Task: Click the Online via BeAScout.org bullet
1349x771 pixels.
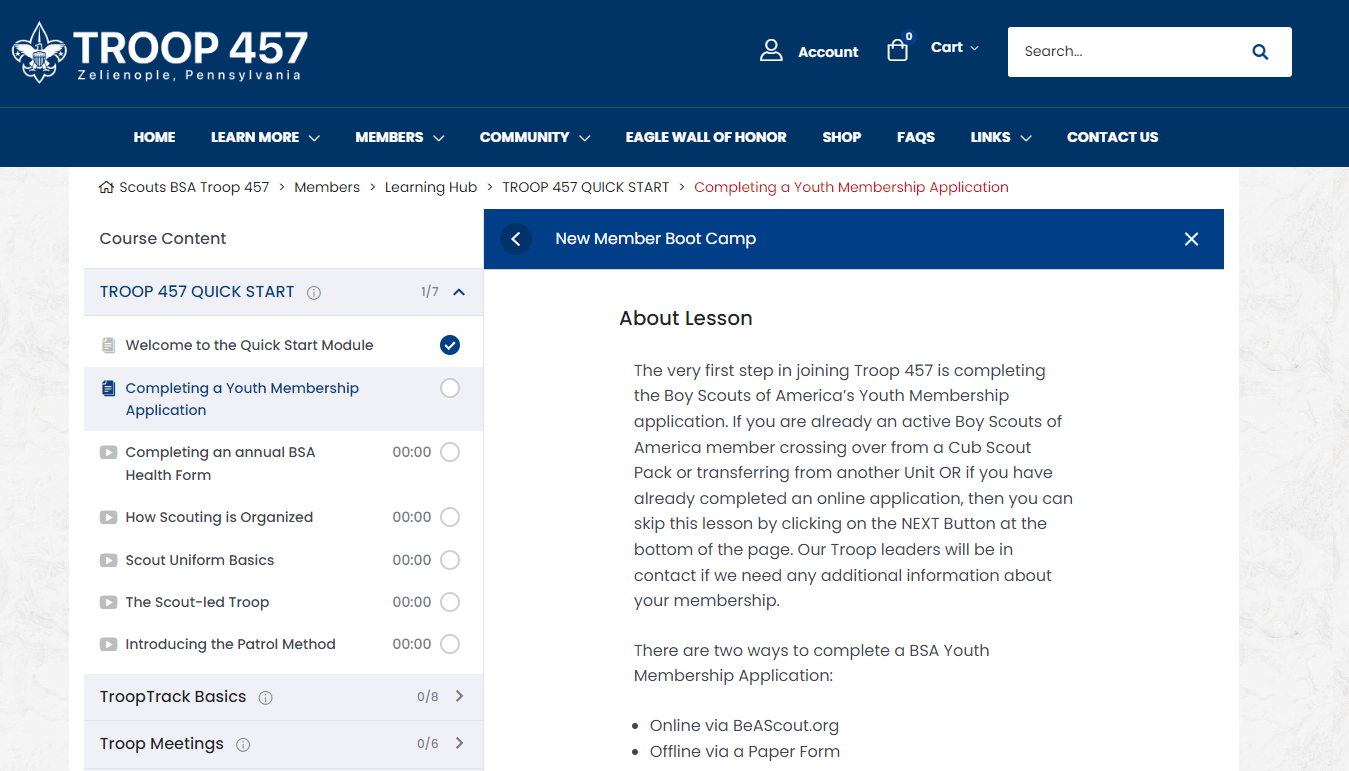Action: [744, 725]
